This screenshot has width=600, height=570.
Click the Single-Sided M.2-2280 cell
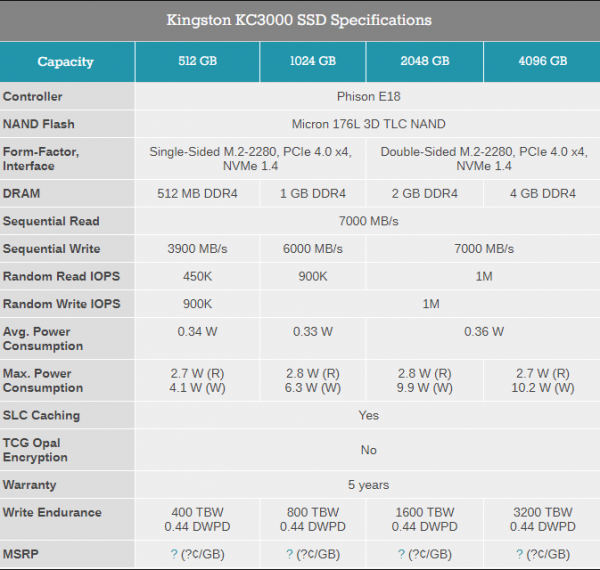[x=251, y=159]
